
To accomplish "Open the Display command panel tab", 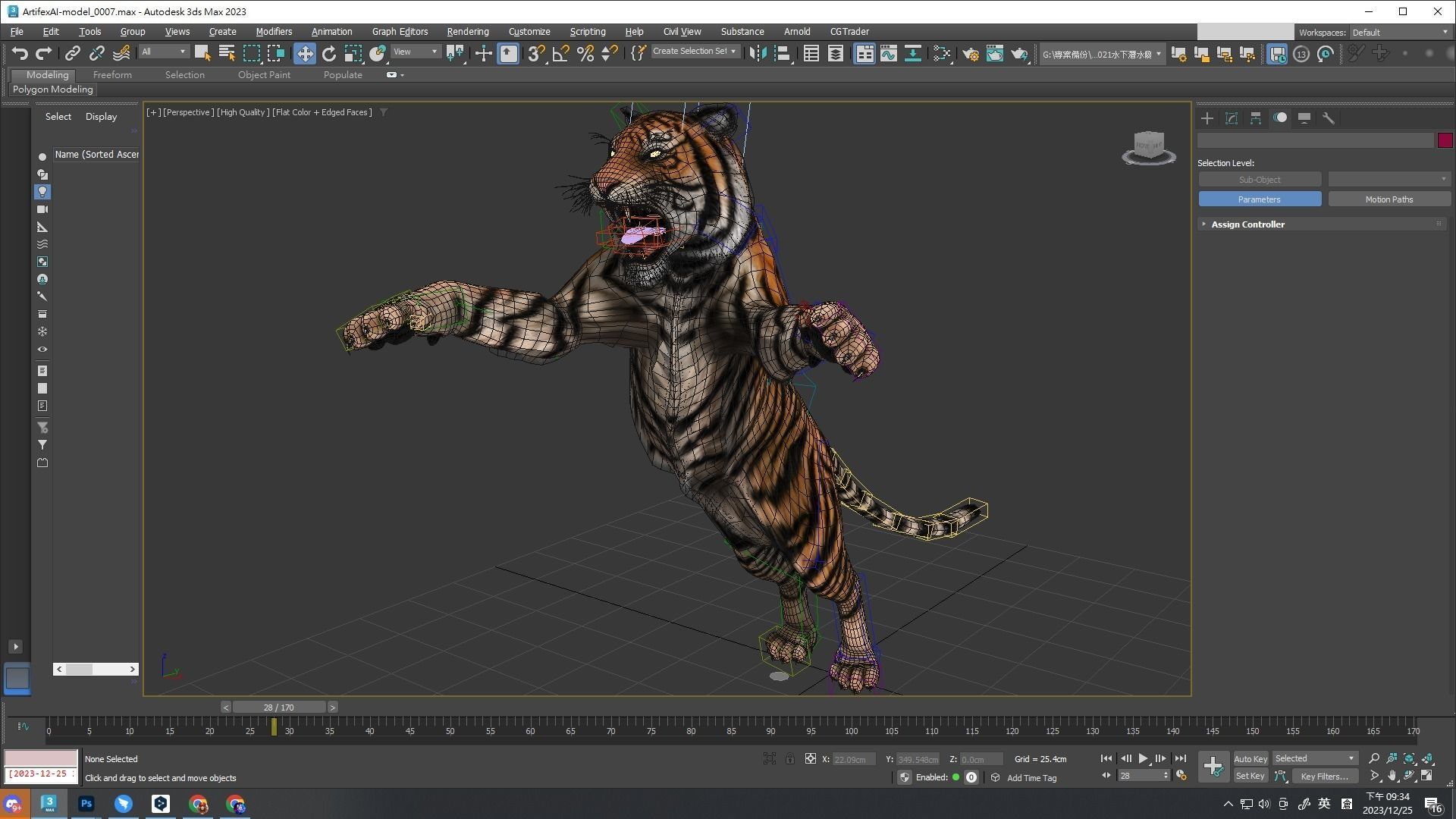I will 1304,118.
